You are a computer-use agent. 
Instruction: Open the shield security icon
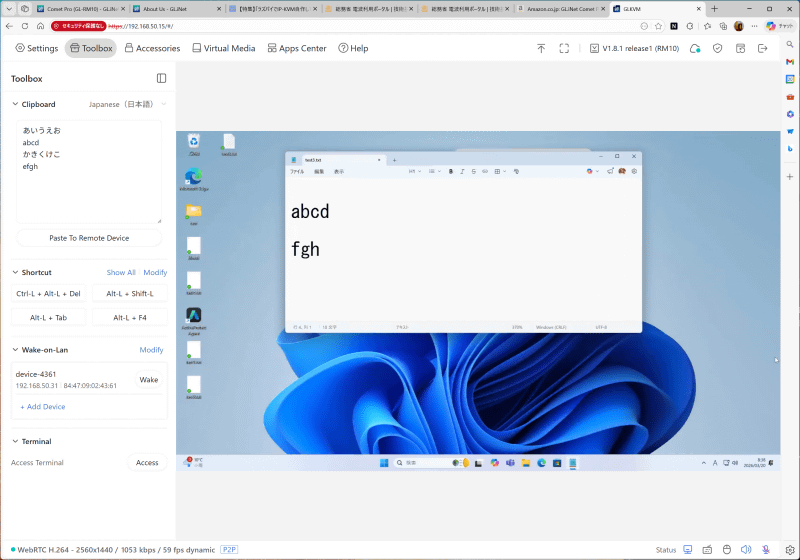(x=717, y=48)
